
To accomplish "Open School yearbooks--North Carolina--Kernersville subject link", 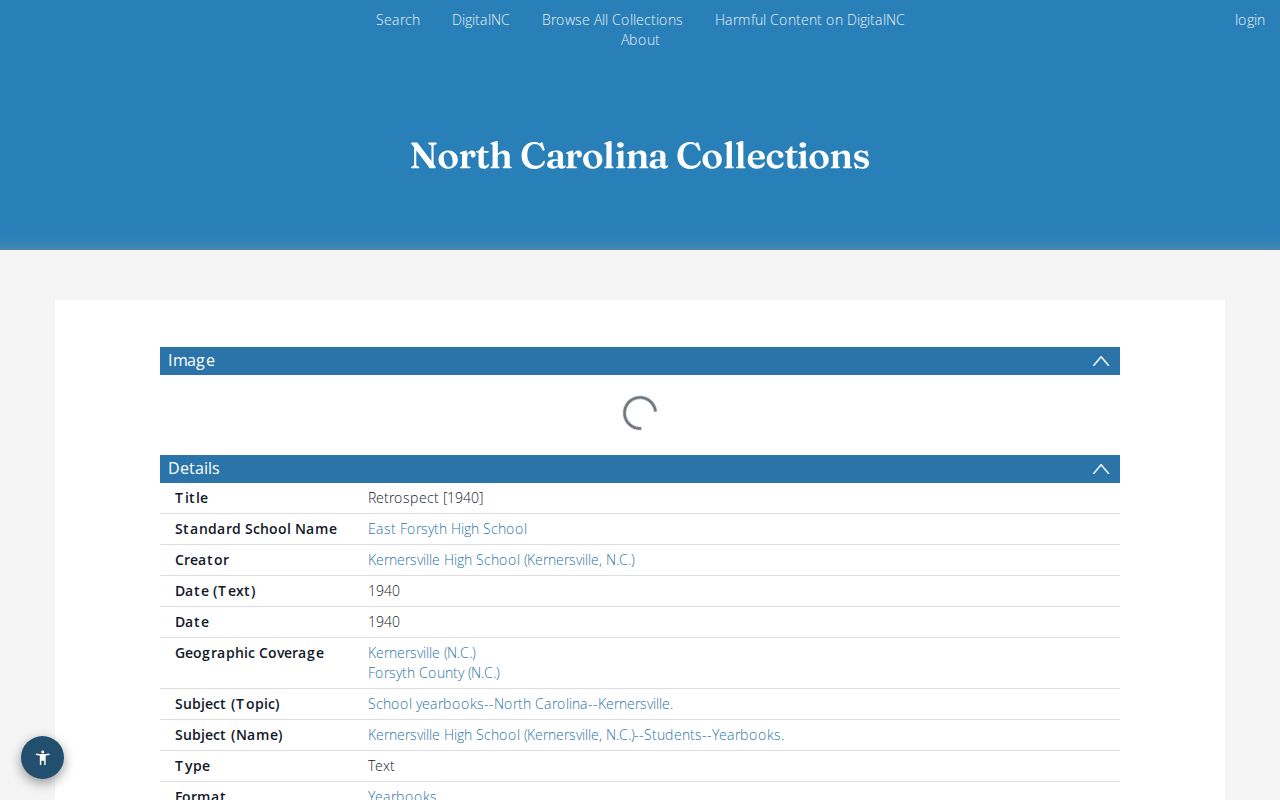I will 520,704.
